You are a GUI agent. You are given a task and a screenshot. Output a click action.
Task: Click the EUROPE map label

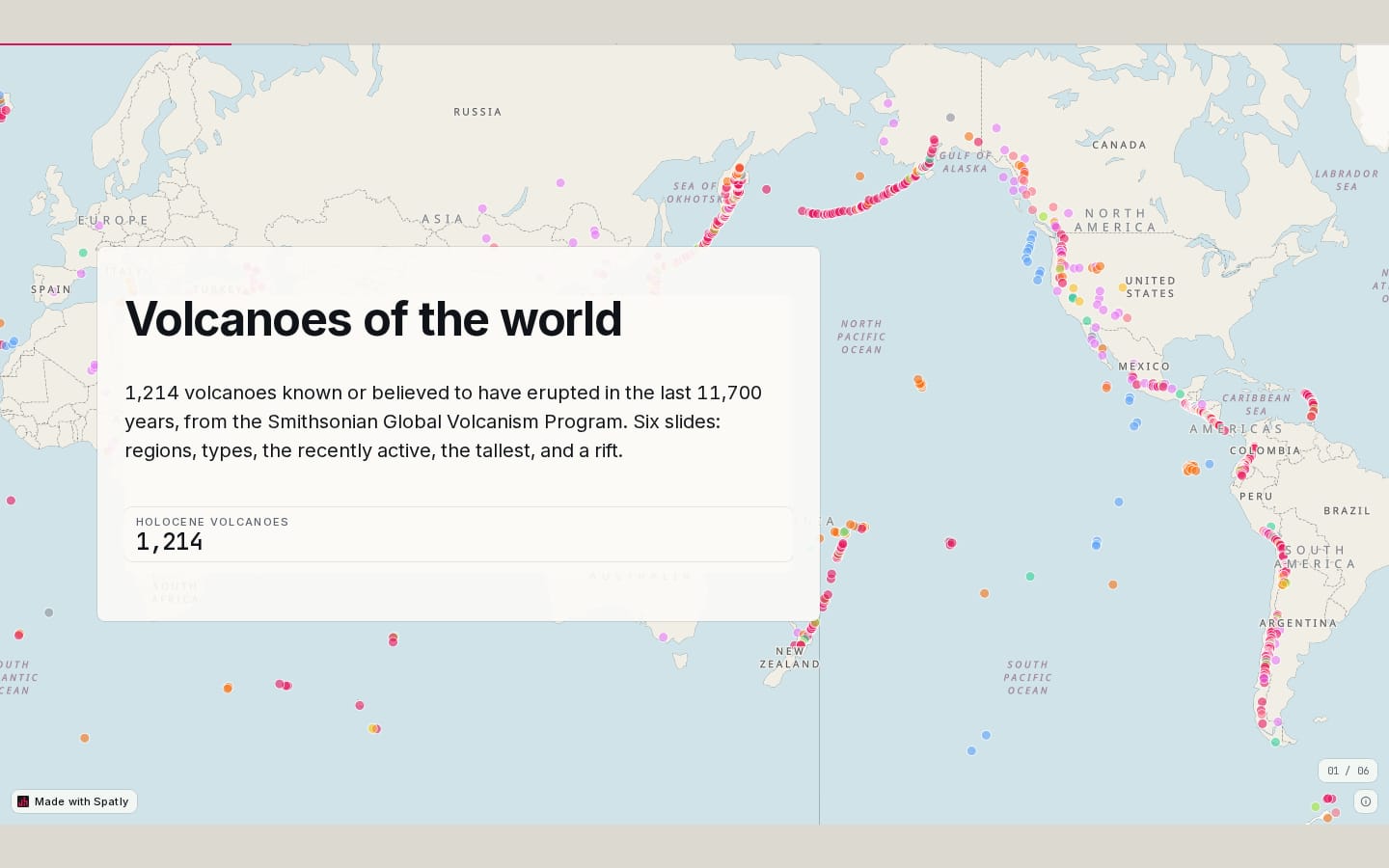114,221
